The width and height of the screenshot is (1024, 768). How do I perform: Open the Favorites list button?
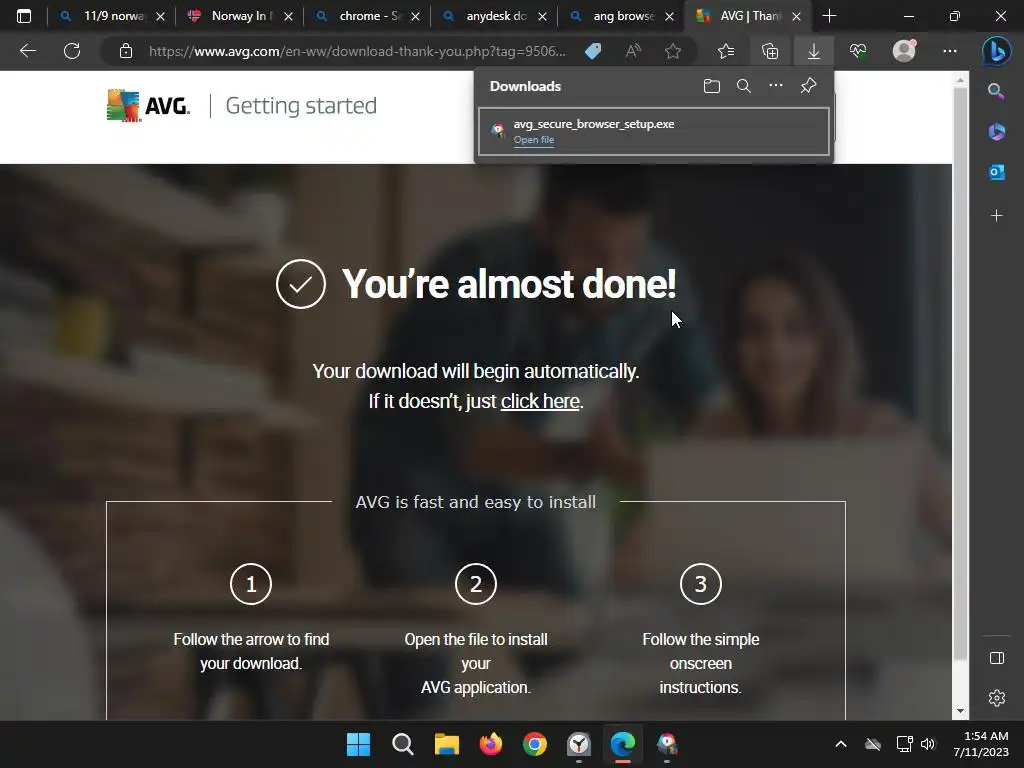pyautogui.click(x=726, y=51)
